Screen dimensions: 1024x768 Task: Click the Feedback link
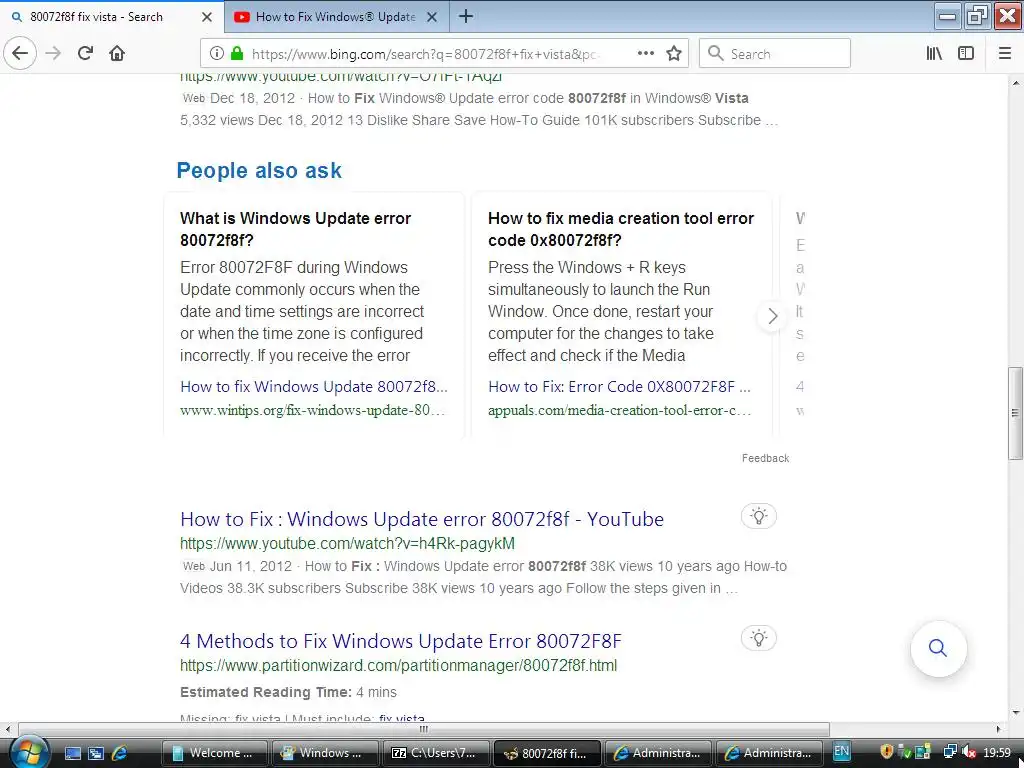765,458
